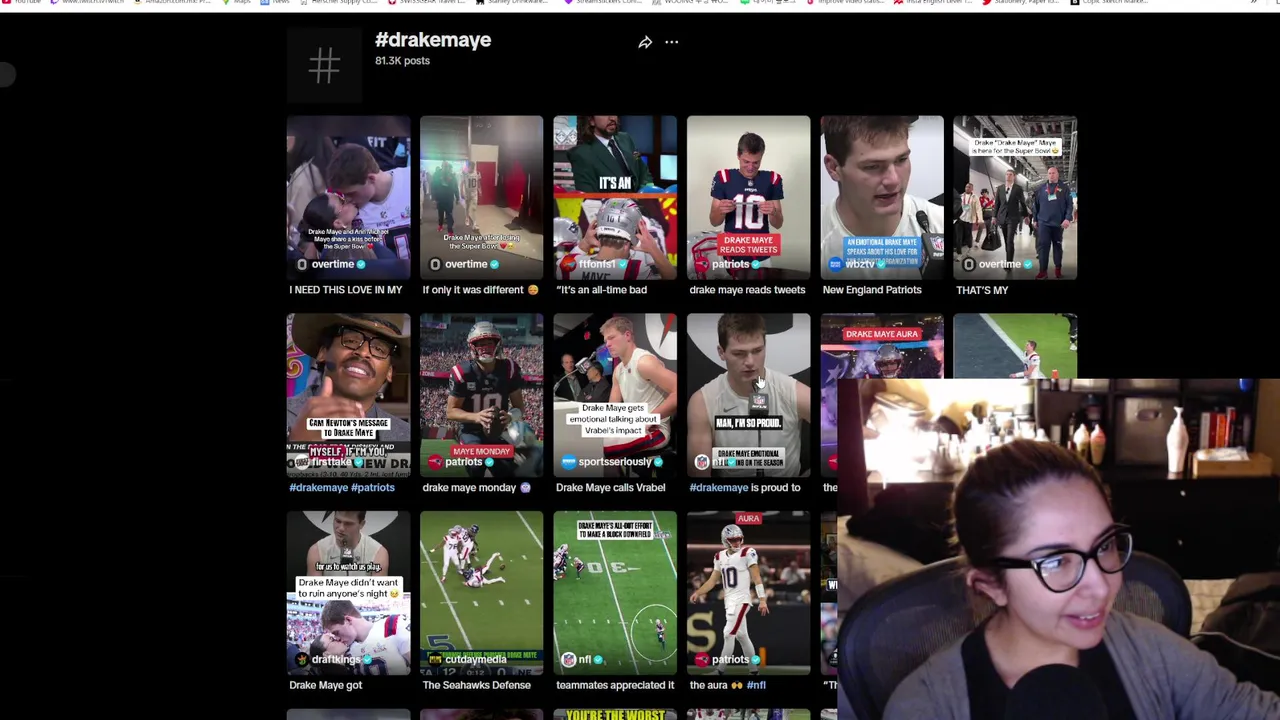Click the caption '#drakemaye is proud to'
The image size is (1280, 720).
(x=745, y=488)
